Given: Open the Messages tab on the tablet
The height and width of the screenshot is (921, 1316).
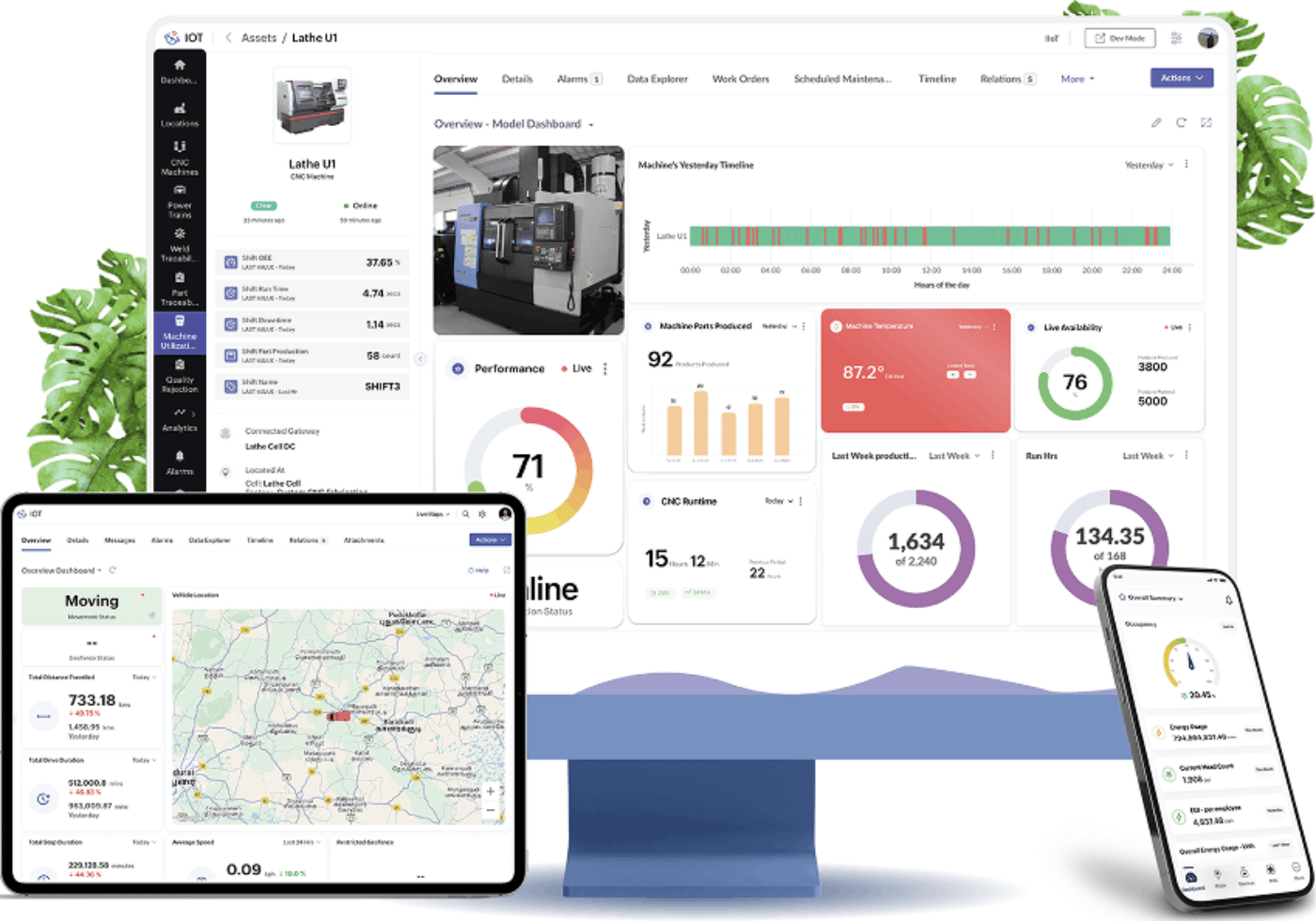Looking at the screenshot, I should click(x=119, y=540).
